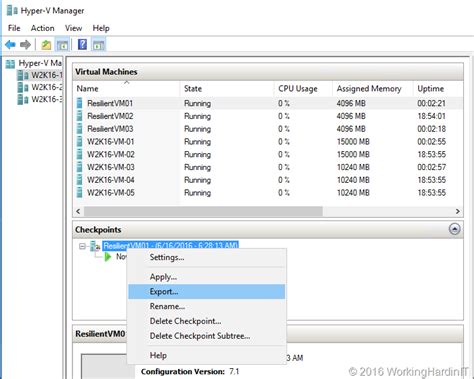Toggle the Show/Hide Console Tree icon

click(62, 45)
